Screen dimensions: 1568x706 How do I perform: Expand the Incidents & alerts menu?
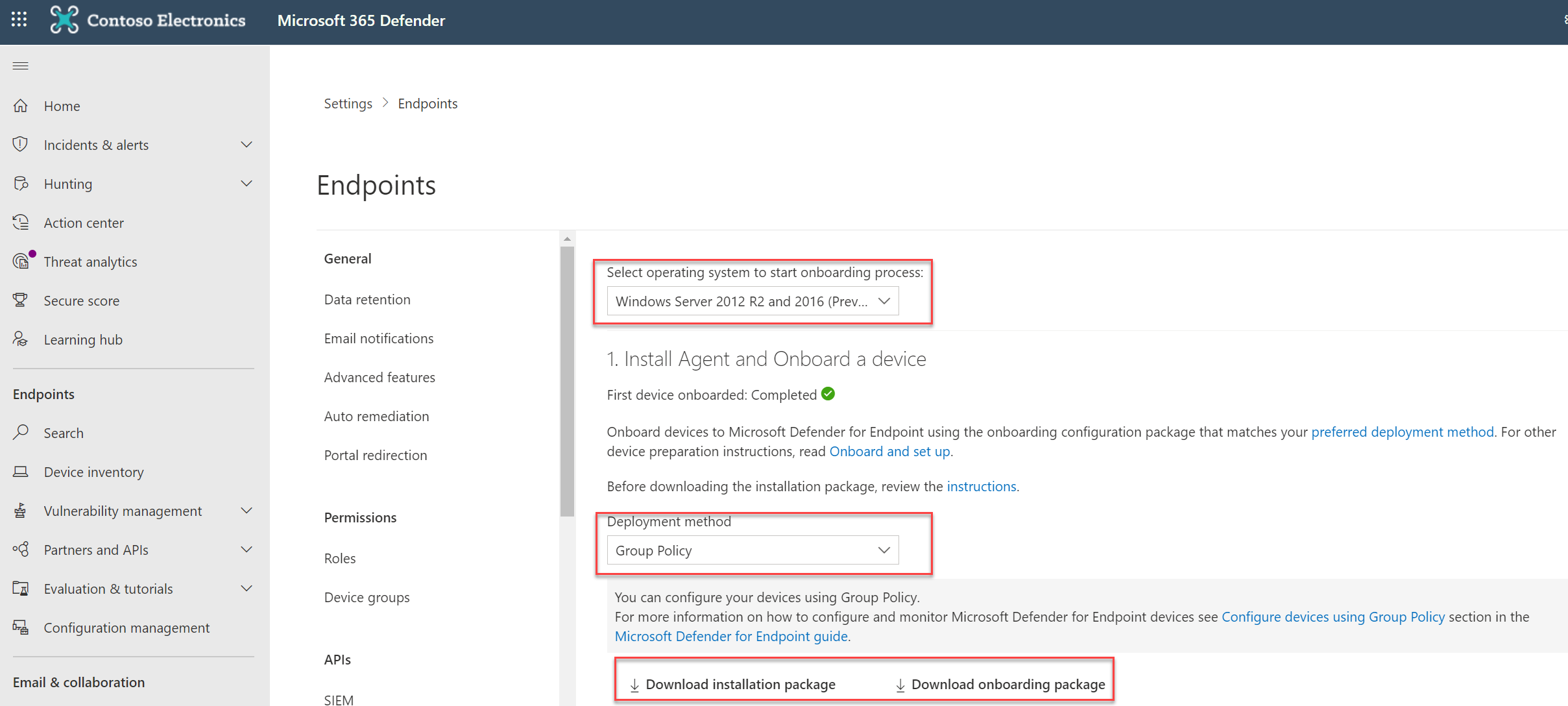[x=247, y=144]
